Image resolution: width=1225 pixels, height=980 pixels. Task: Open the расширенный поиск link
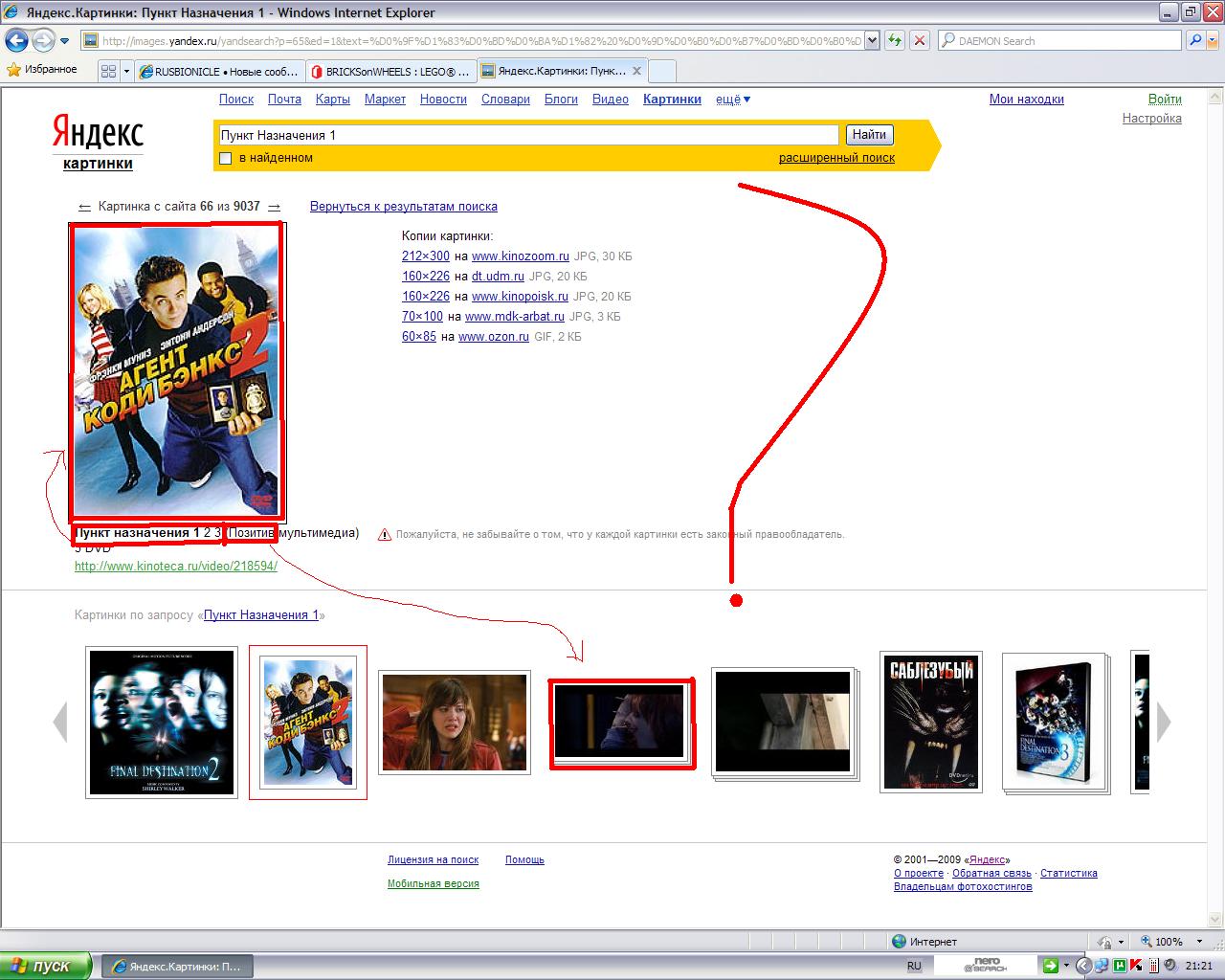pos(836,158)
